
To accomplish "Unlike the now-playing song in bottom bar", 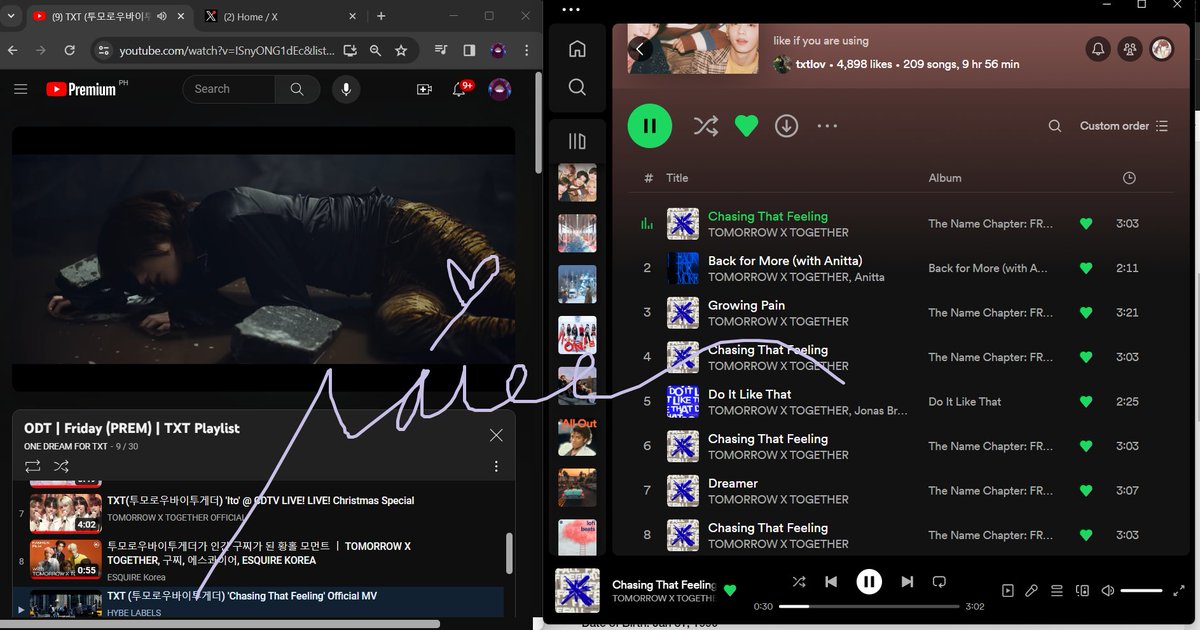I will [x=730, y=591].
